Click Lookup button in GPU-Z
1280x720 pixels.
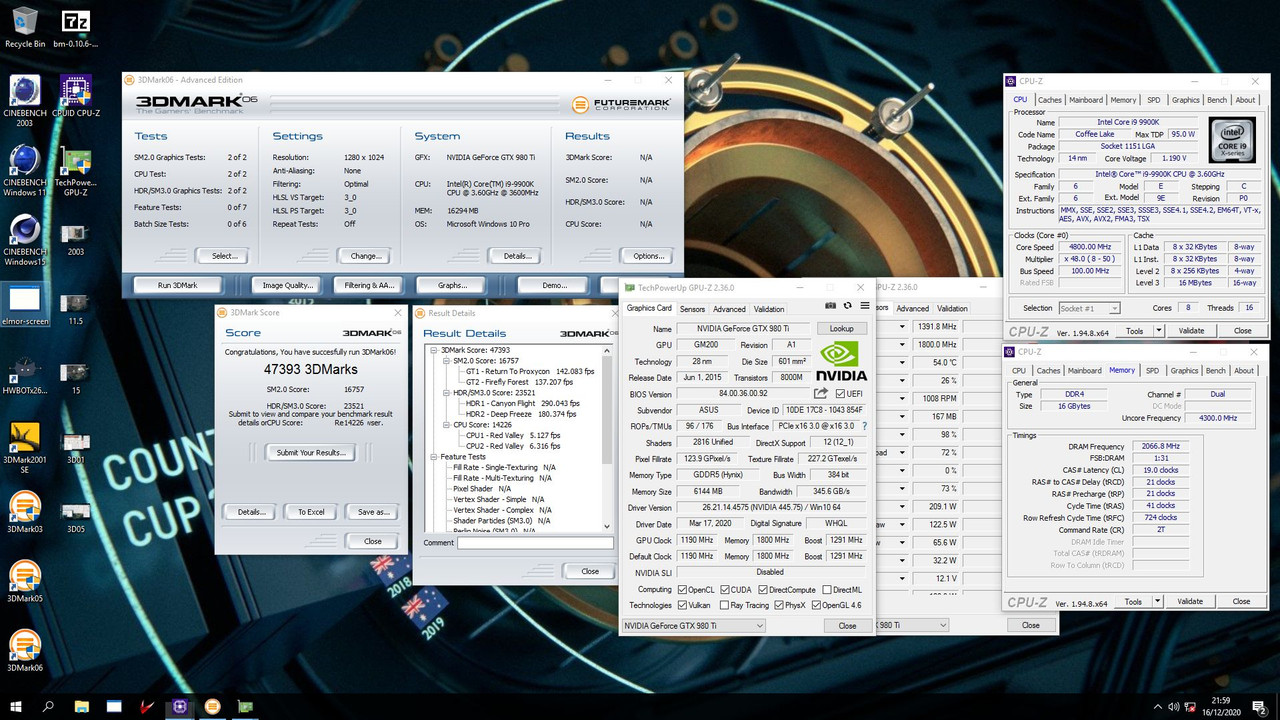click(x=842, y=328)
